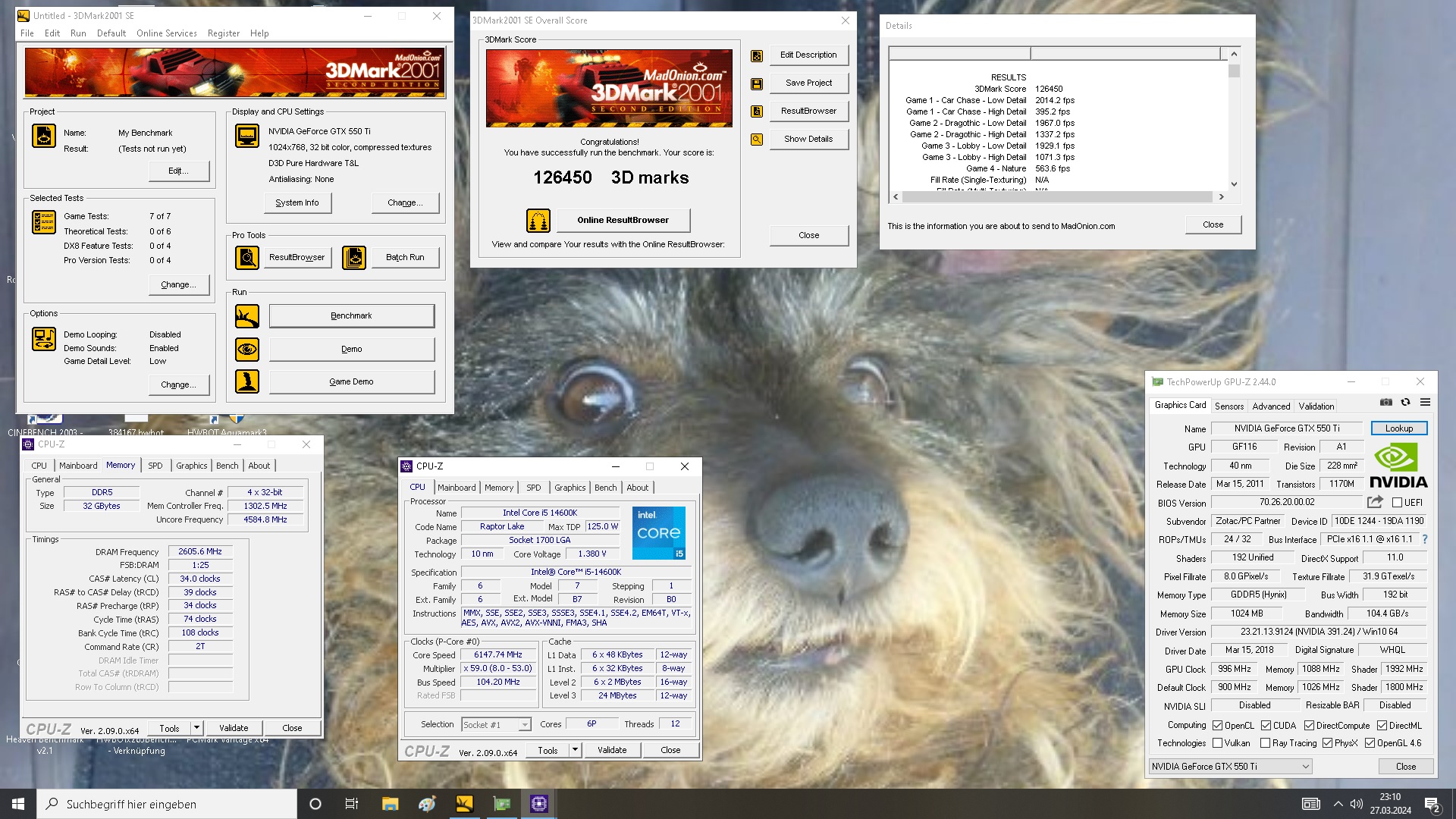This screenshot has height=819, width=1456.
Task: Toggle the OpenGL 4.6 checkbox
Action: tap(1370, 743)
